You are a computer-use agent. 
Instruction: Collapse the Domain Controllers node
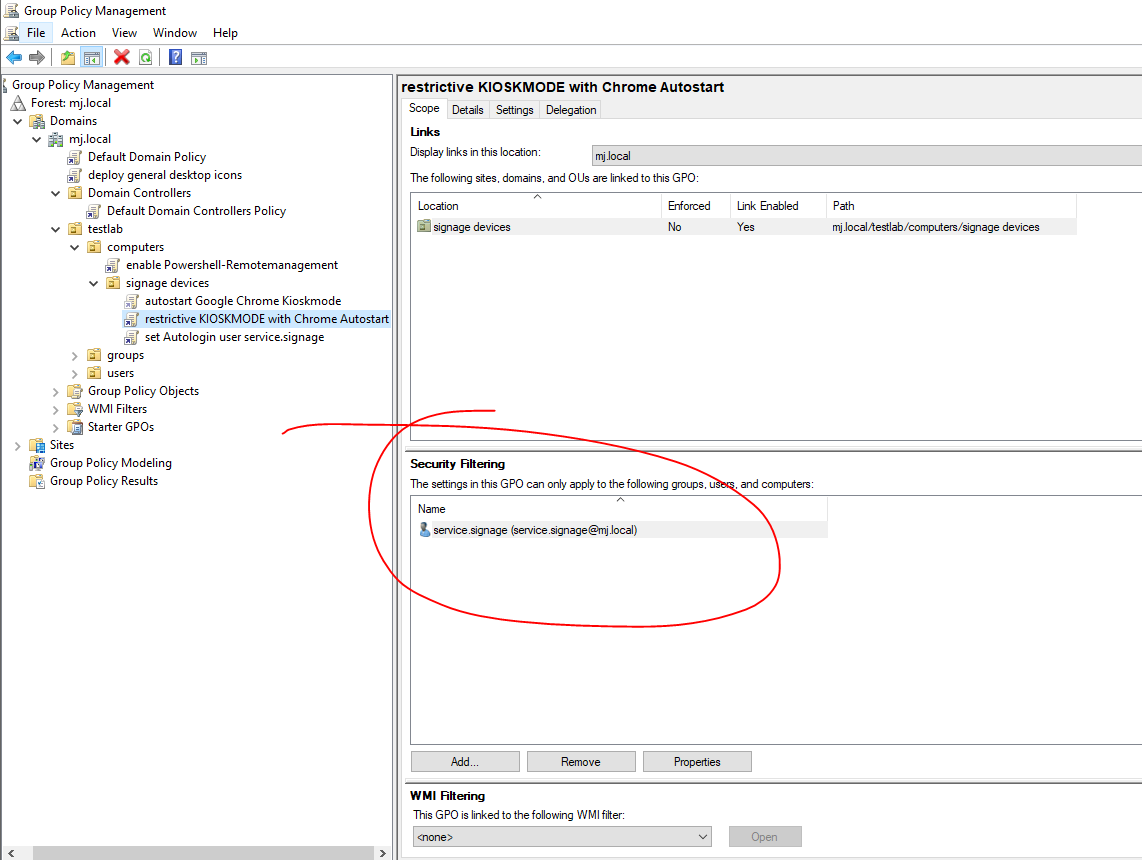point(55,193)
